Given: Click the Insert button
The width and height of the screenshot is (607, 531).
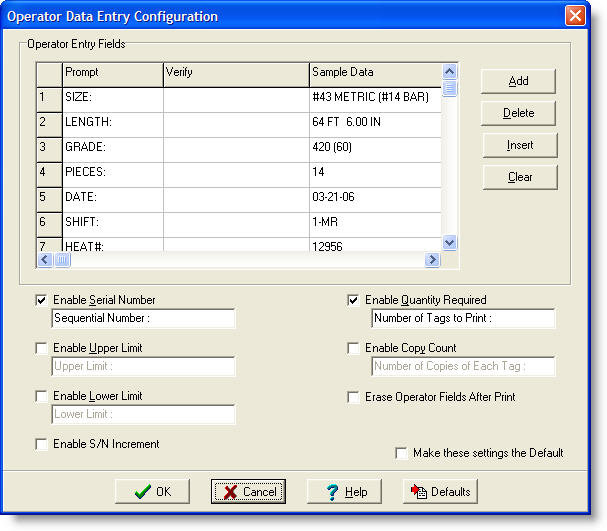Looking at the screenshot, I should click(x=520, y=145).
